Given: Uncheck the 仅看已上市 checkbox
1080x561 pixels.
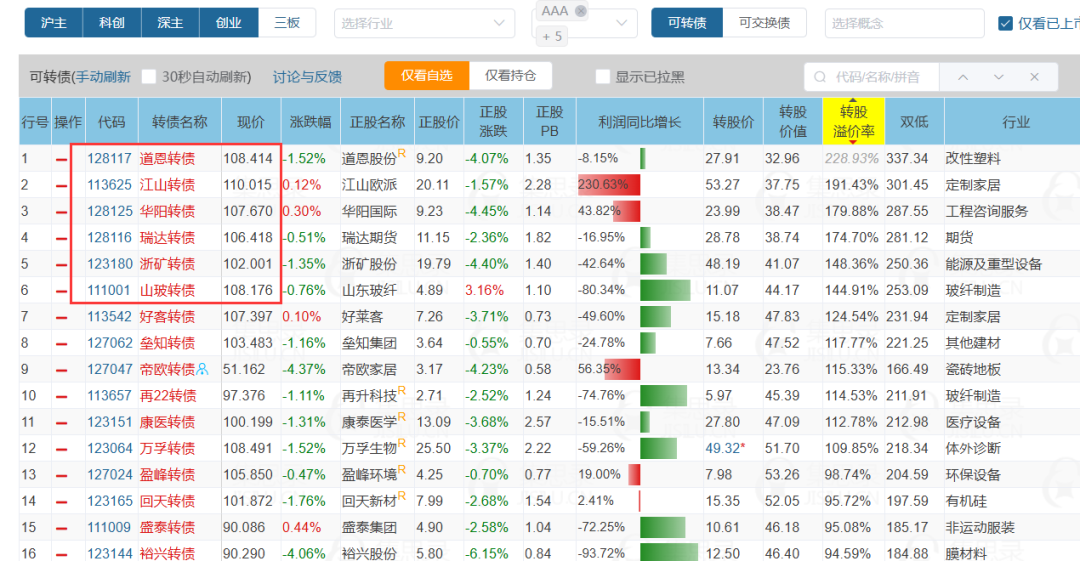Looking at the screenshot, I should pyautogui.click(x=1005, y=23).
